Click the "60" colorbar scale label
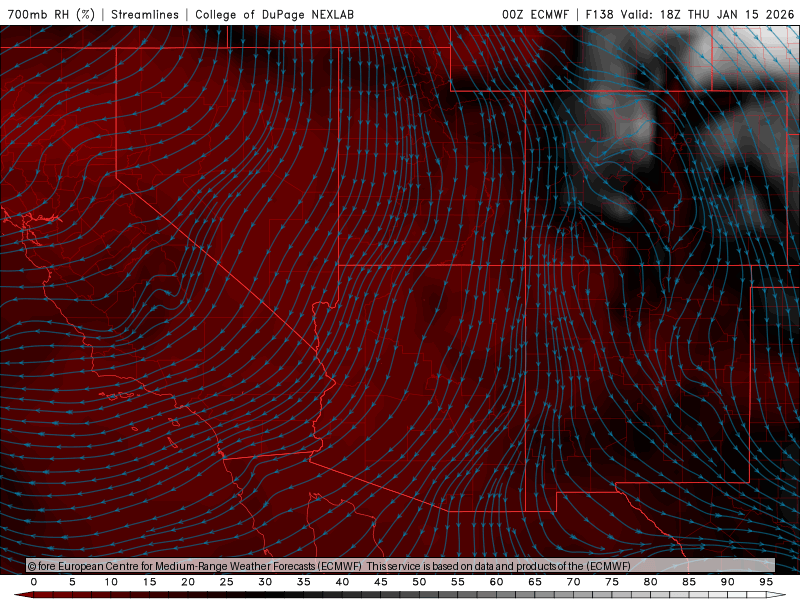This screenshot has width=800, height=600. coord(496,582)
